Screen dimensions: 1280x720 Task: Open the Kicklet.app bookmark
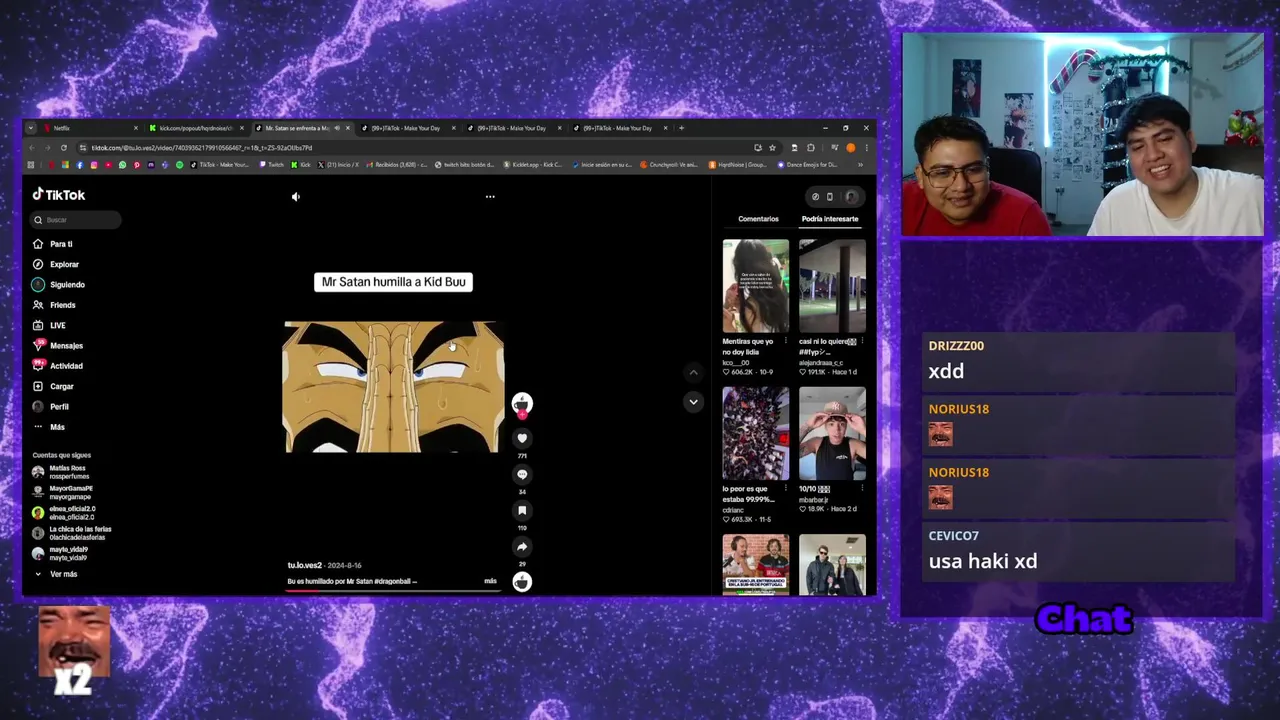tap(534, 165)
